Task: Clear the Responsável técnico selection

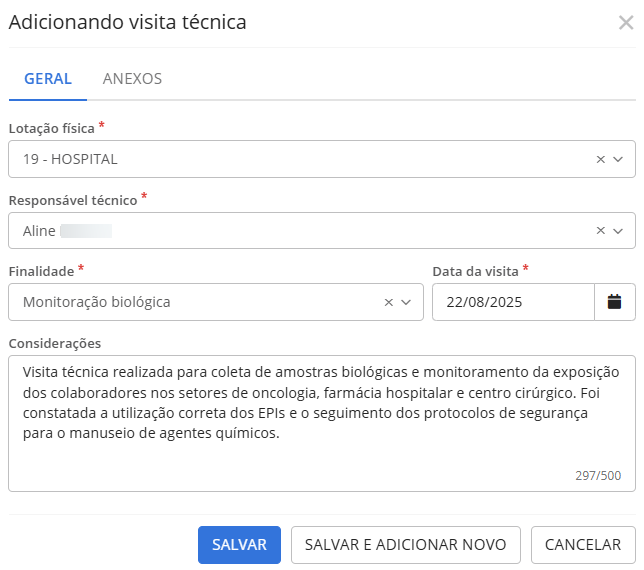Action: 600,231
